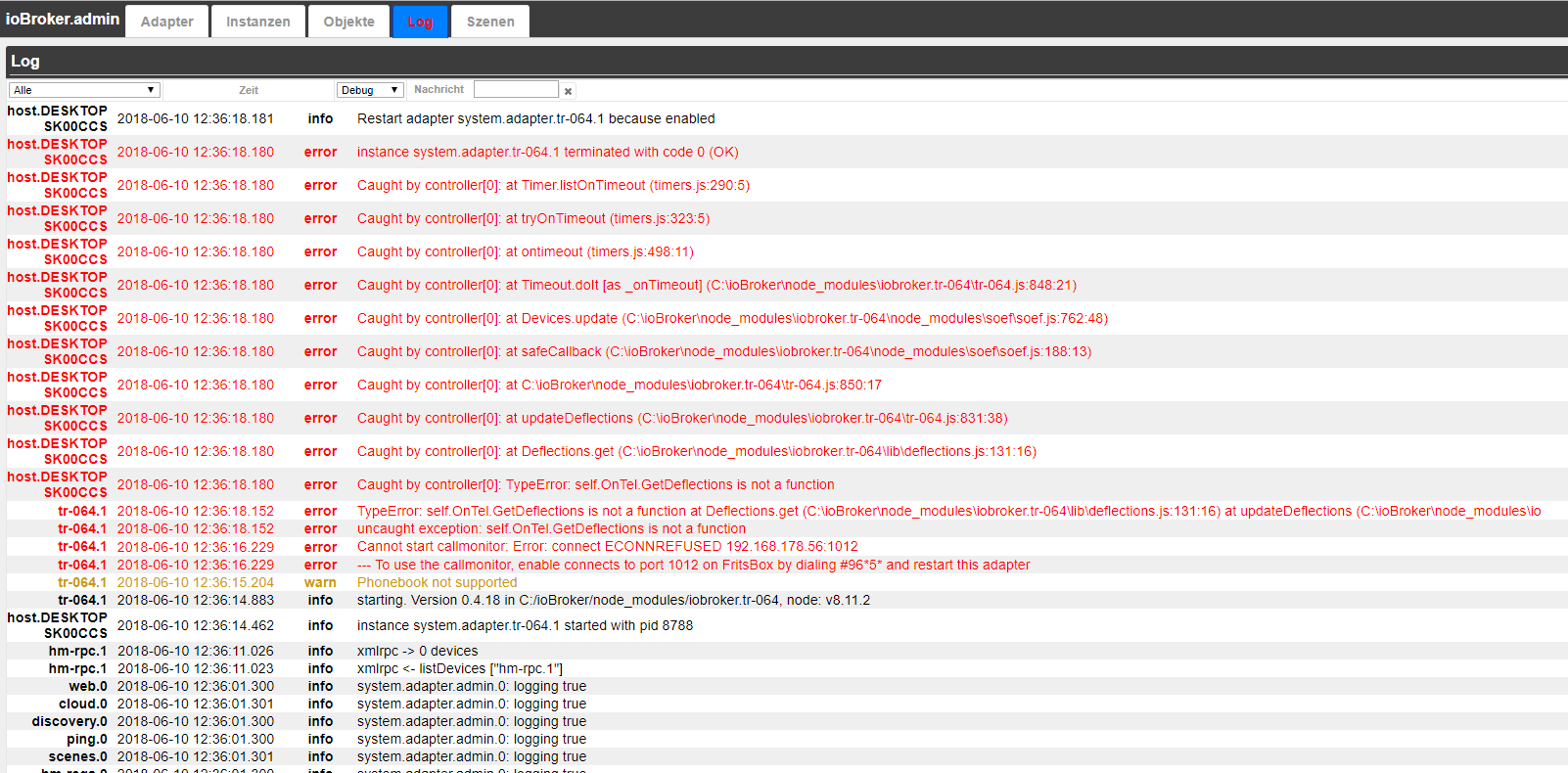The image size is (1568, 773).
Task: Click the ioBroker.admin title
Action: click(x=63, y=19)
